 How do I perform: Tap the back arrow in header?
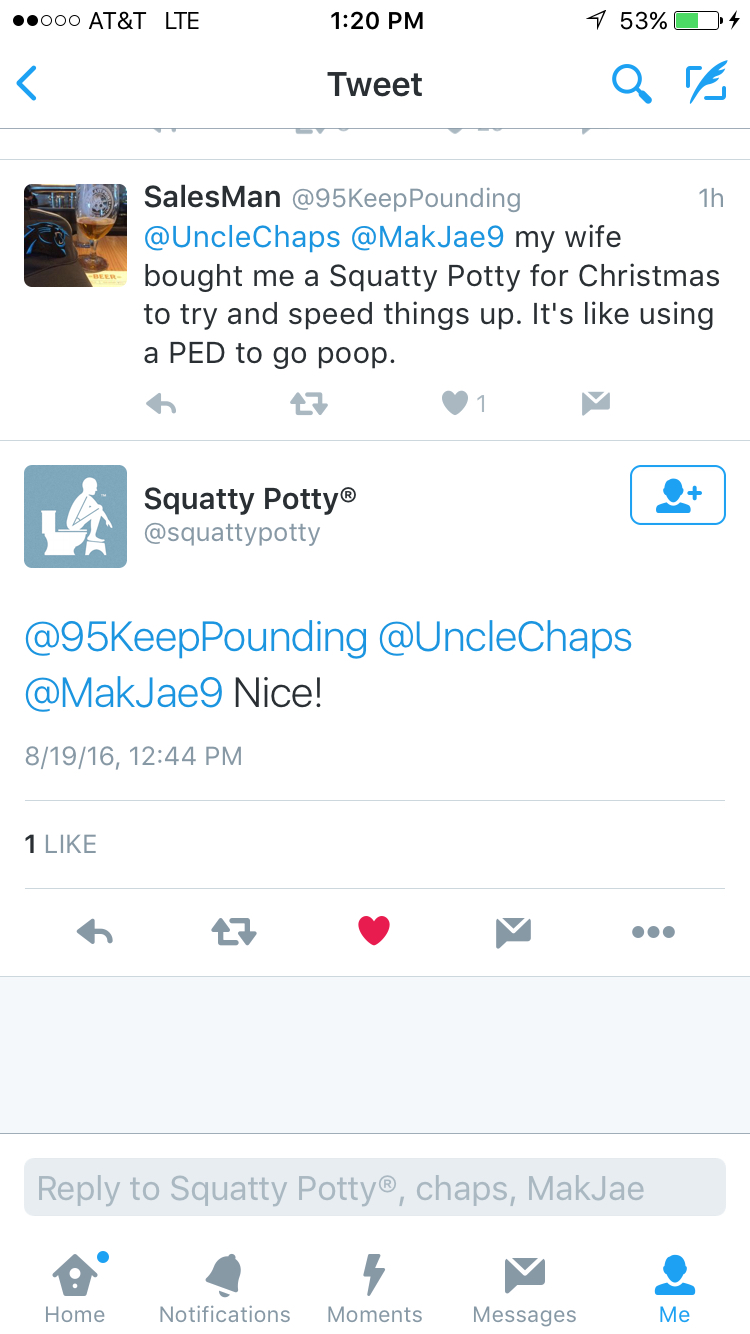27,84
